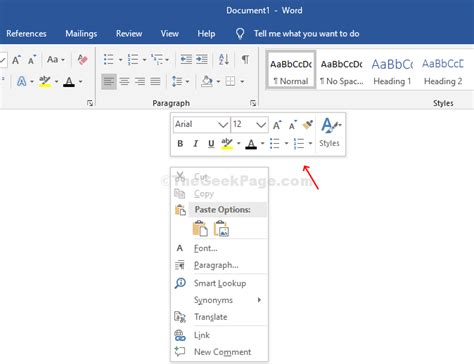Select Normal style

291,71
